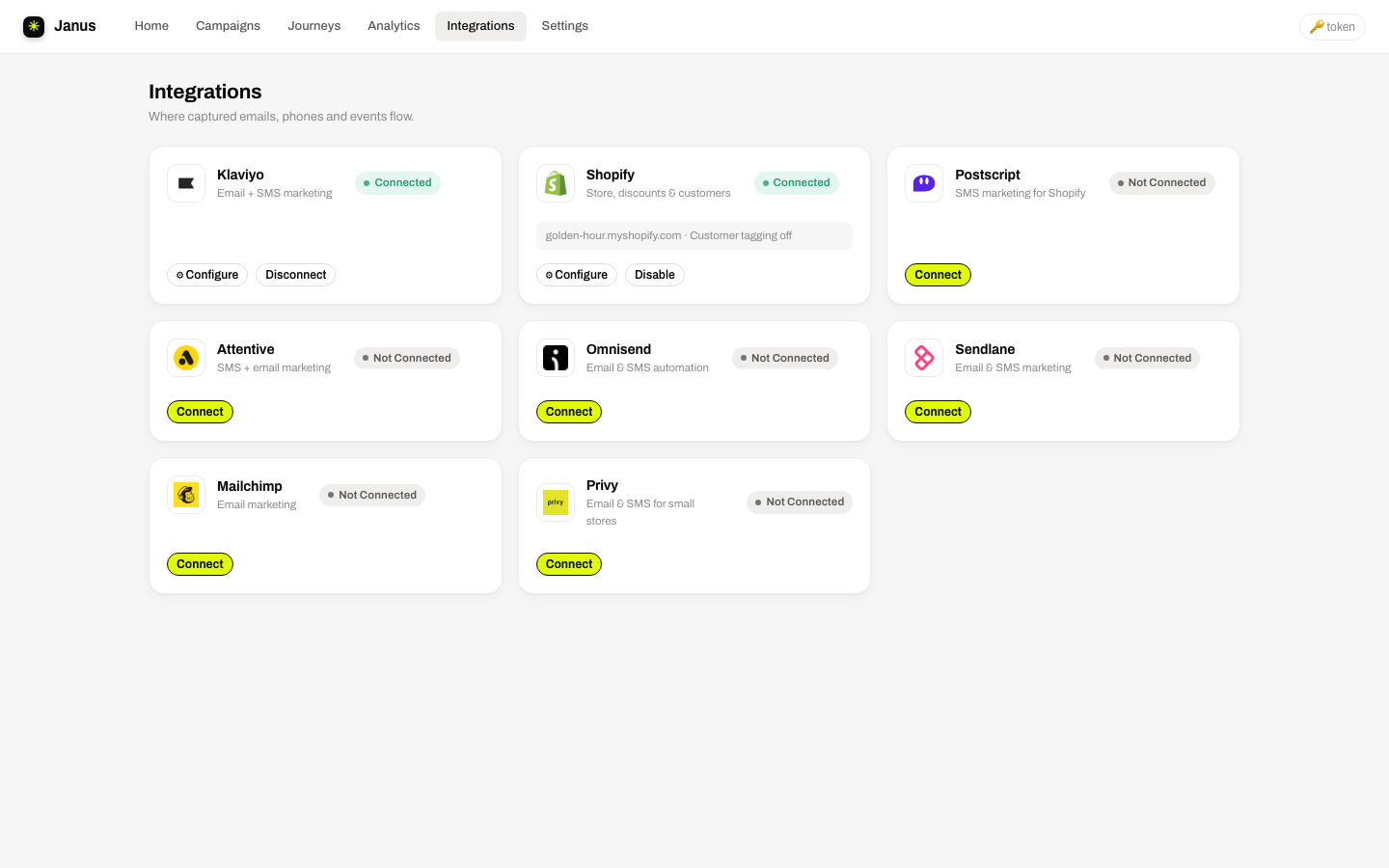Click the Shopify card title
Image resolution: width=1389 pixels, height=868 pixels.
click(611, 175)
